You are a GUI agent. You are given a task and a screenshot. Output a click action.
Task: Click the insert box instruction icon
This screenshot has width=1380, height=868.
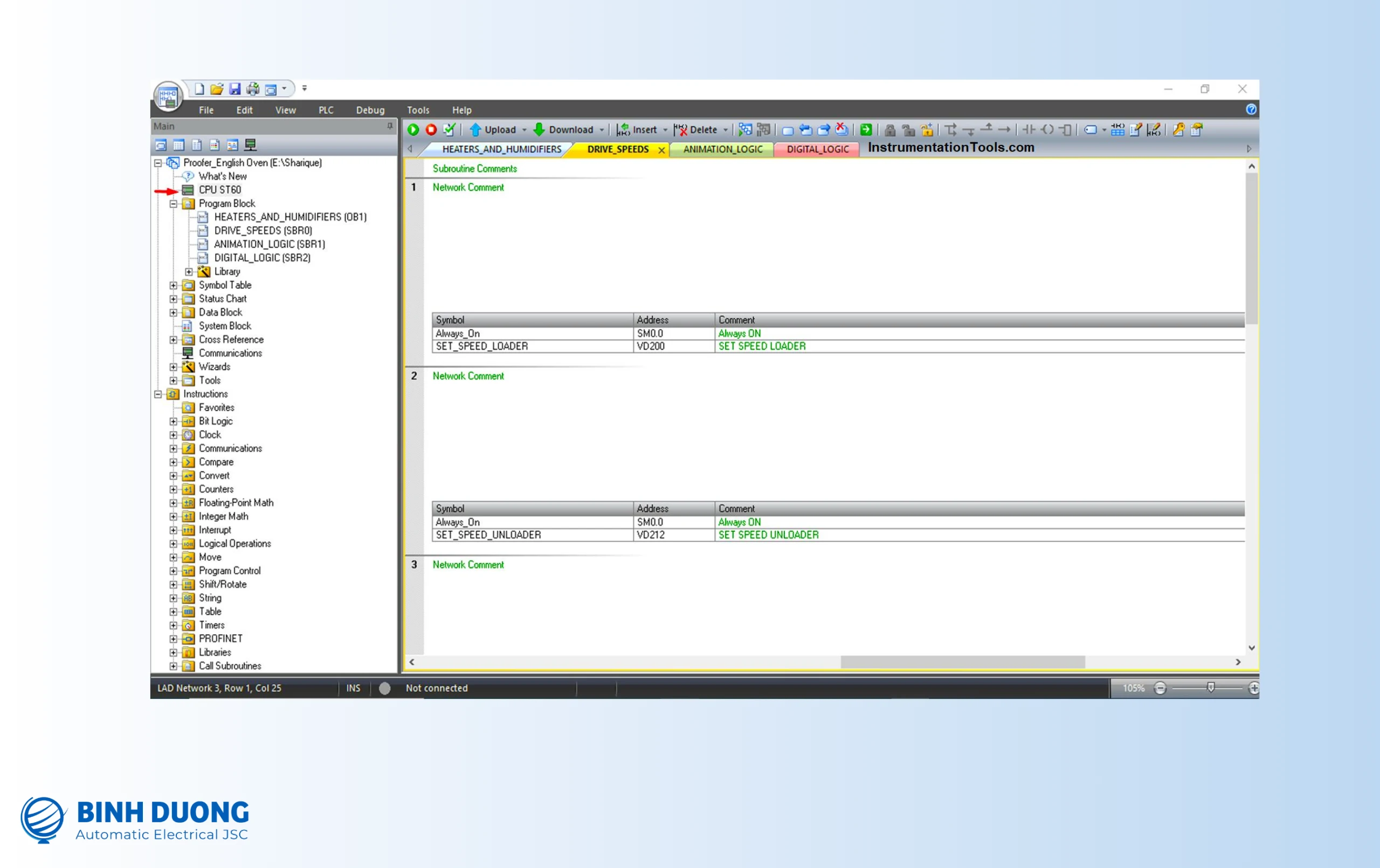click(1065, 130)
